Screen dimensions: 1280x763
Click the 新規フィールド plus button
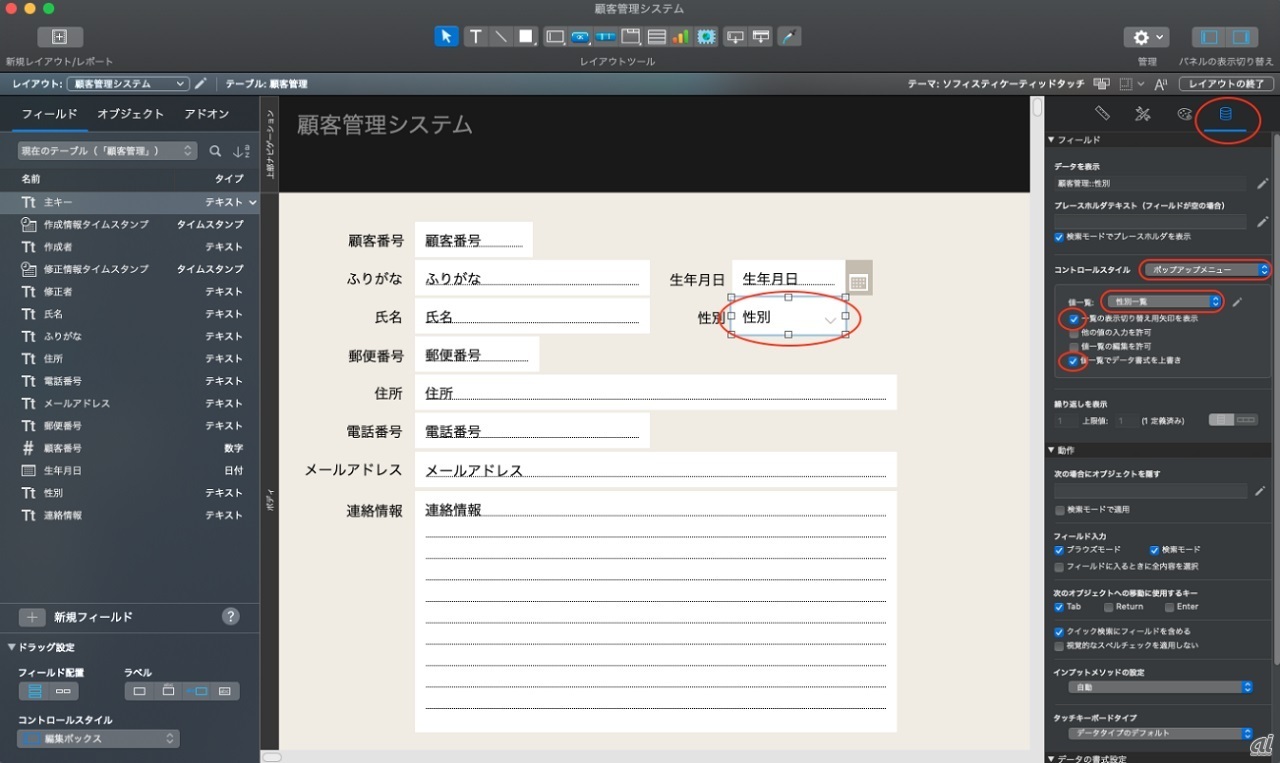click(32, 617)
